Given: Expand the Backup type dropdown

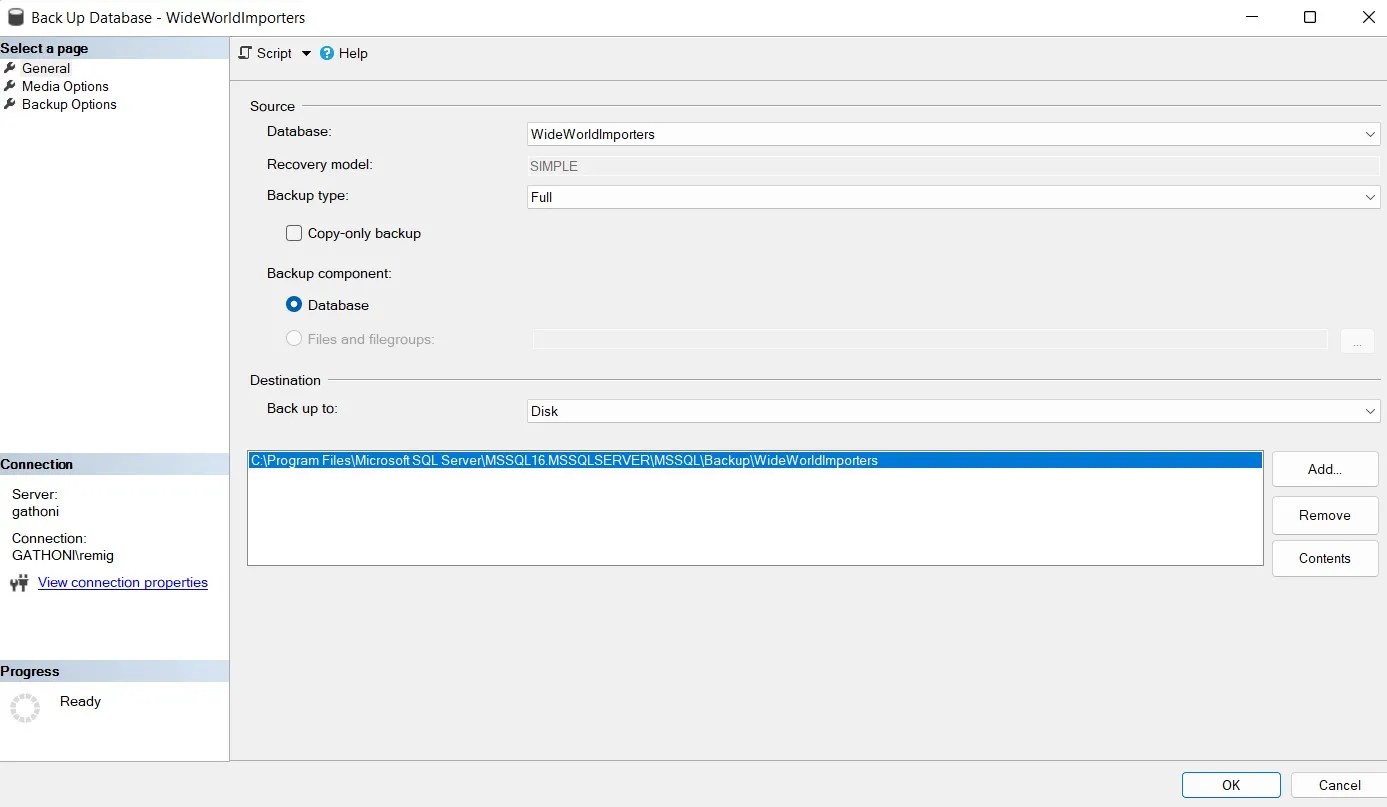Looking at the screenshot, I should coord(1370,197).
